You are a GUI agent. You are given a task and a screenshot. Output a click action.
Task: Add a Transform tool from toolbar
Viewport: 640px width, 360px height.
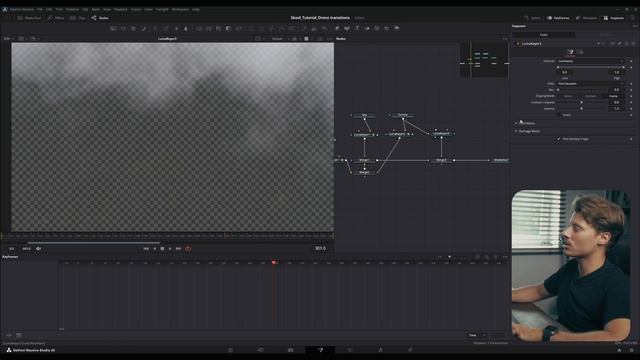(x=239, y=29)
